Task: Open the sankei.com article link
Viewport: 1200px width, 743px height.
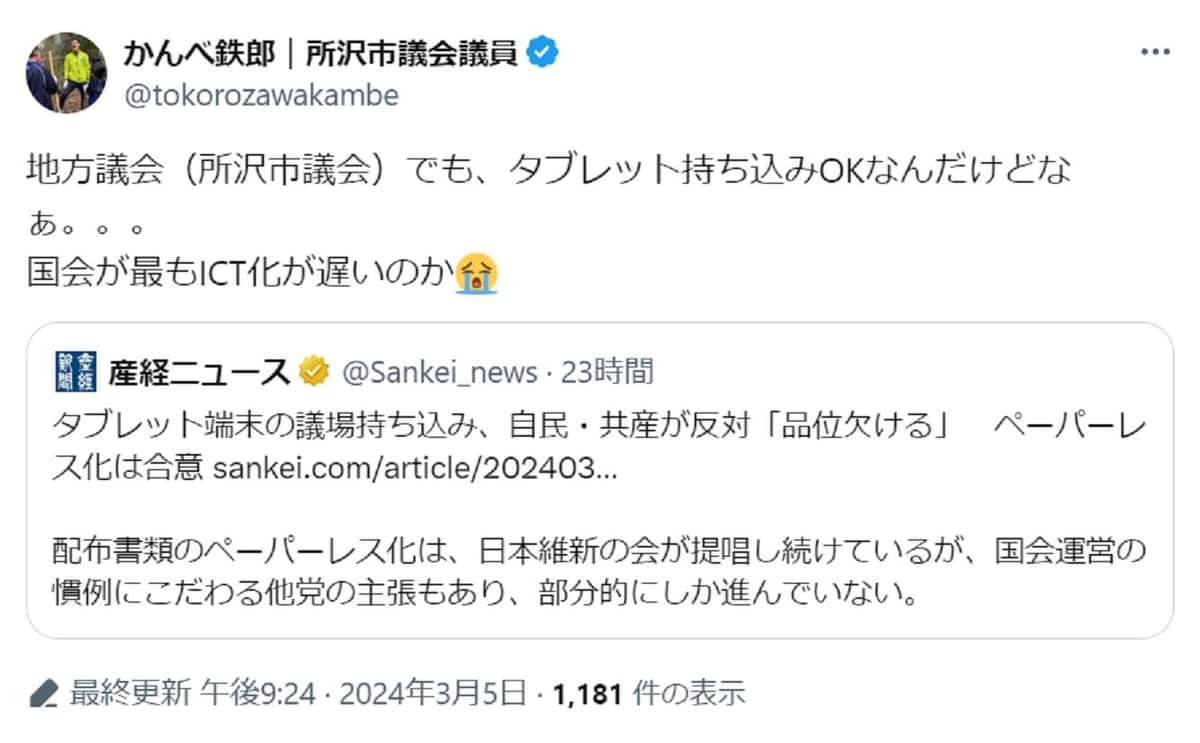Action: pyautogui.click(x=416, y=469)
